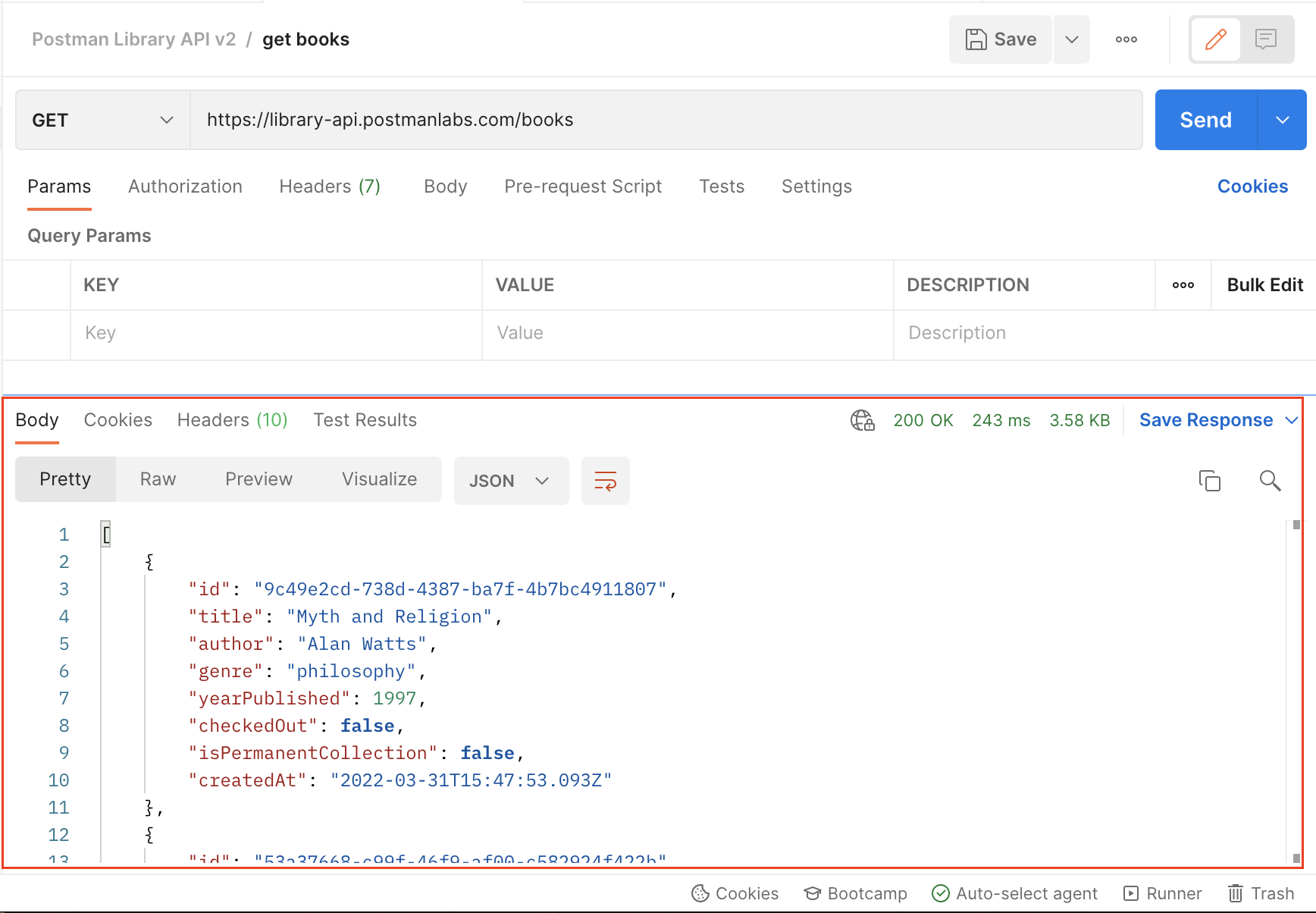Open Bulk Edit for query params
Image resolution: width=1316 pixels, height=913 pixels.
click(x=1264, y=284)
